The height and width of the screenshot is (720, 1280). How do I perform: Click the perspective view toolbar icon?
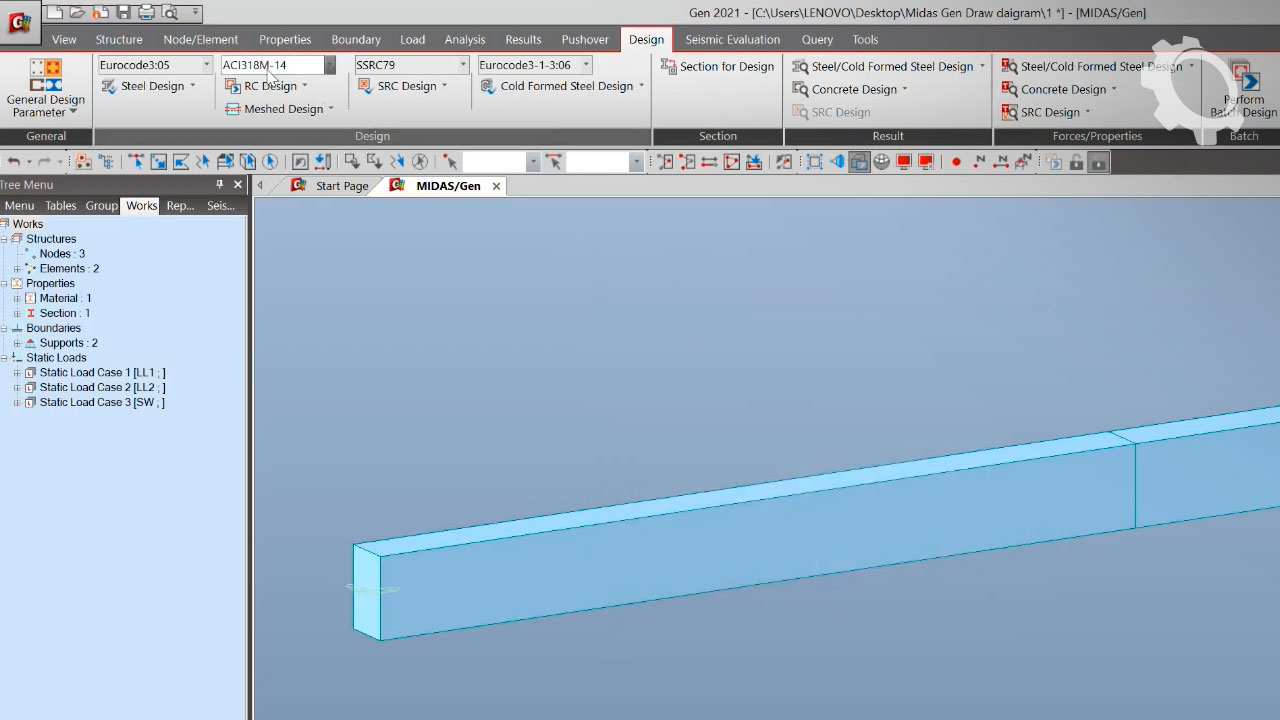(837, 162)
